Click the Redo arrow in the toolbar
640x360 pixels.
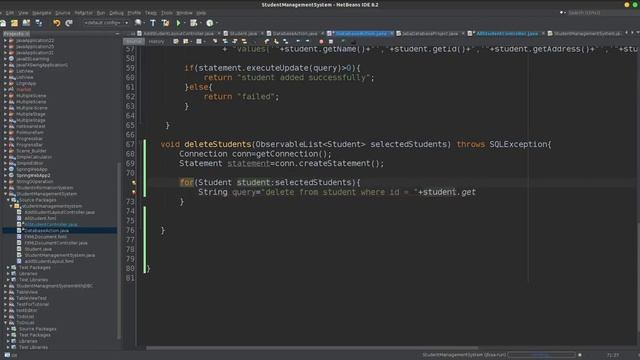(x=69, y=23)
